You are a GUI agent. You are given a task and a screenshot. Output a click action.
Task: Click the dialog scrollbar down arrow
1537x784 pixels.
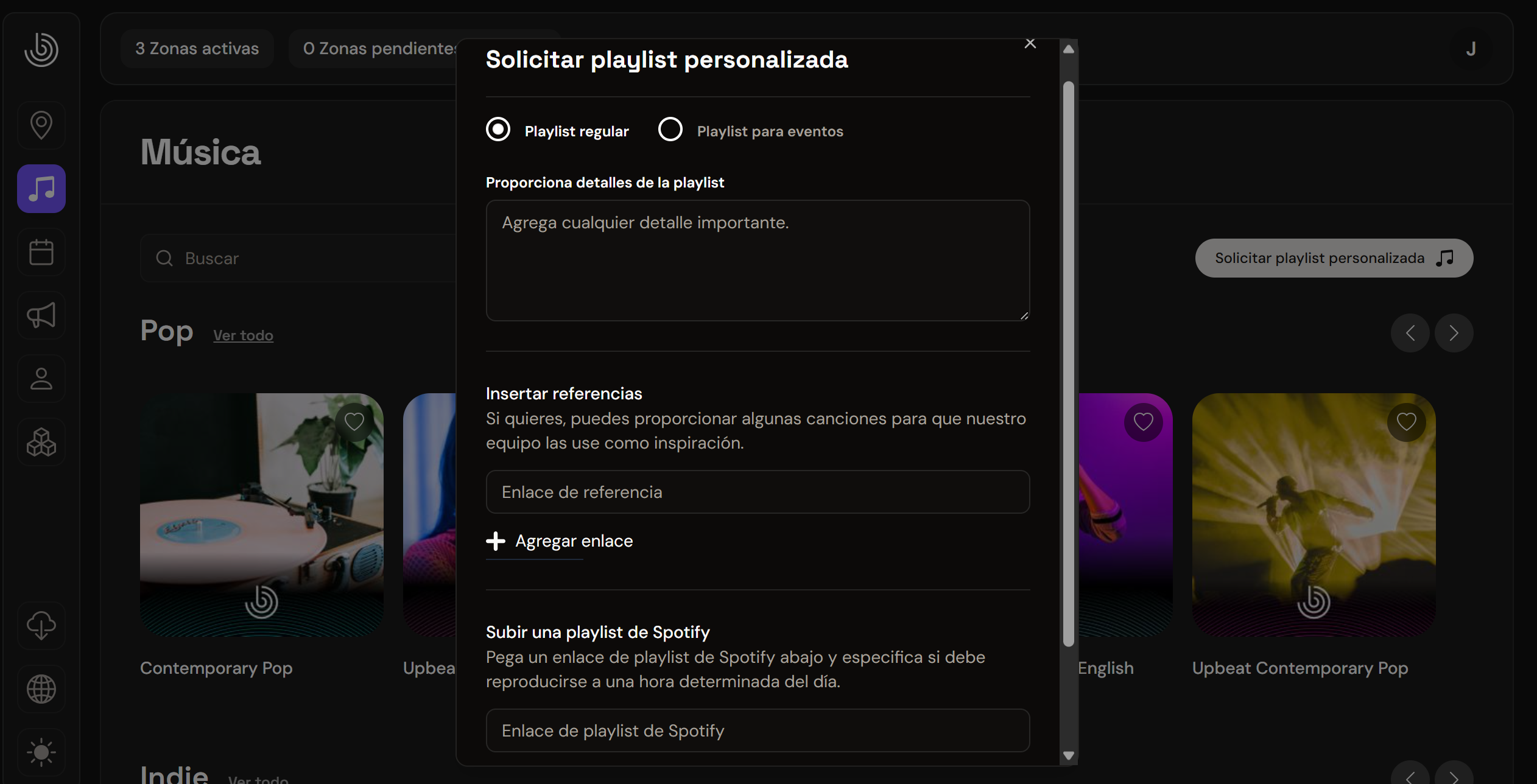(x=1068, y=755)
